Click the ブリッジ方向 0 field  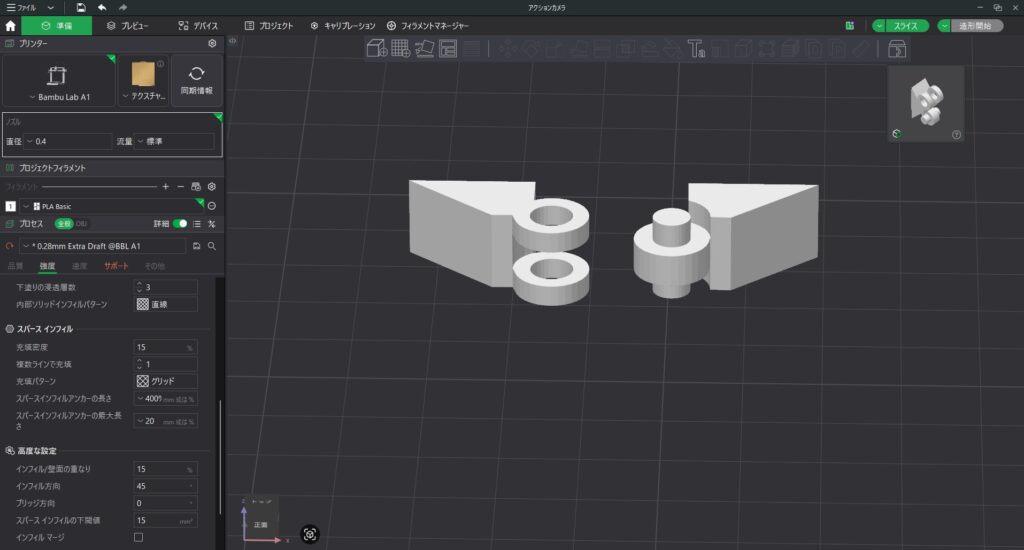(x=166, y=503)
